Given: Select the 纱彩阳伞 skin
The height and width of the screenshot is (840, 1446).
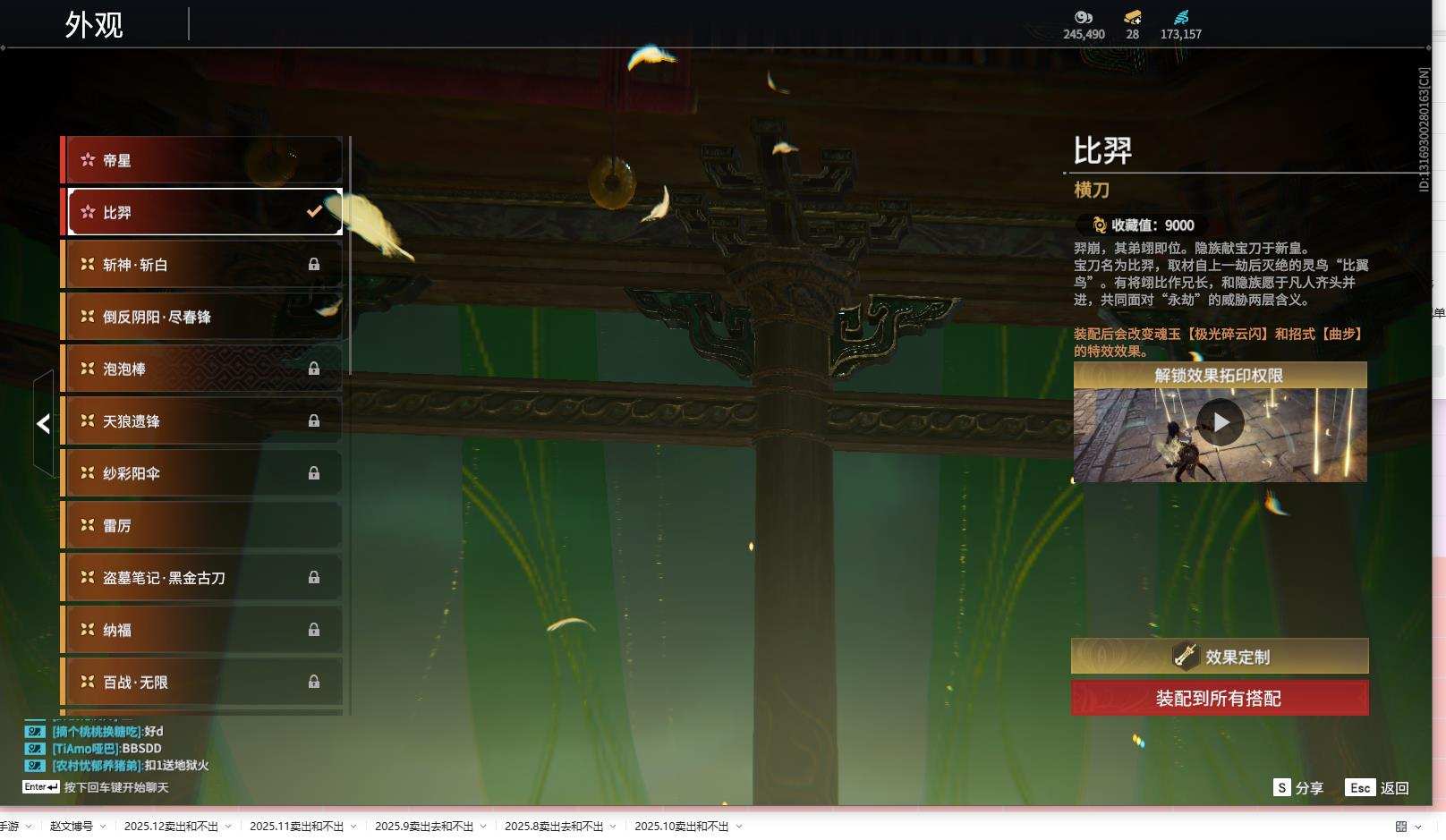Looking at the screenshot, I should pos(201,473).
